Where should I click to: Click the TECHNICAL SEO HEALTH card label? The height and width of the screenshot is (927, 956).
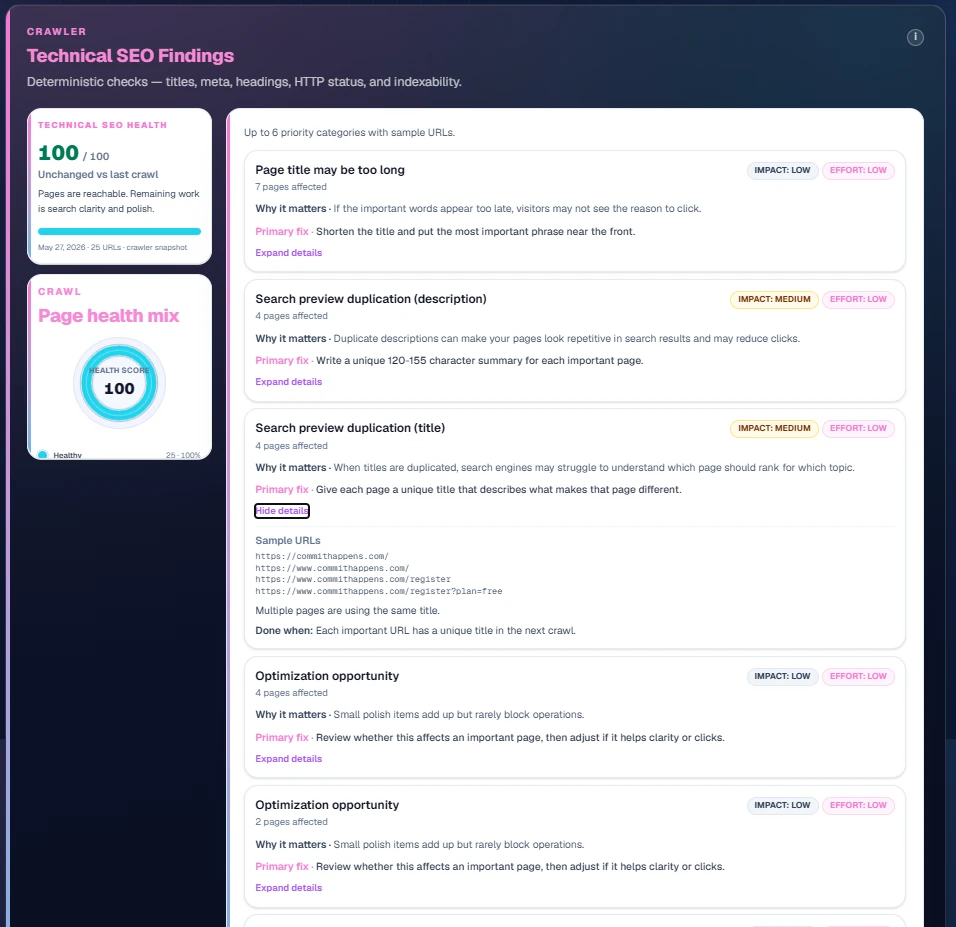coord(102,125)
